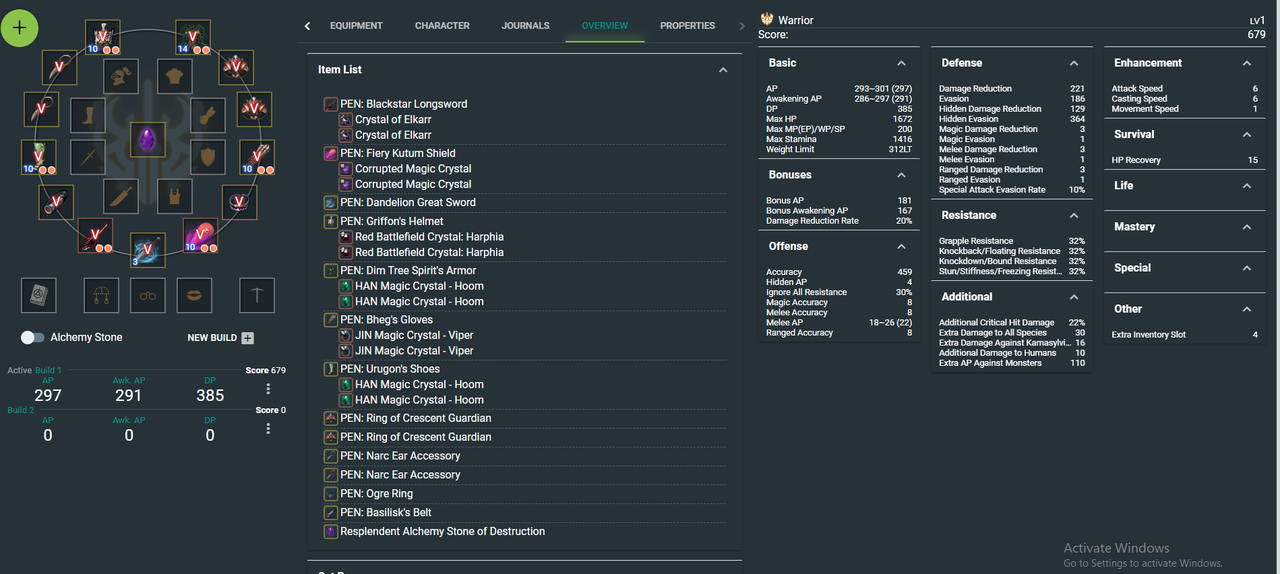
Task: Open the Build 1 three-dot menu
Action: (268, 389)
